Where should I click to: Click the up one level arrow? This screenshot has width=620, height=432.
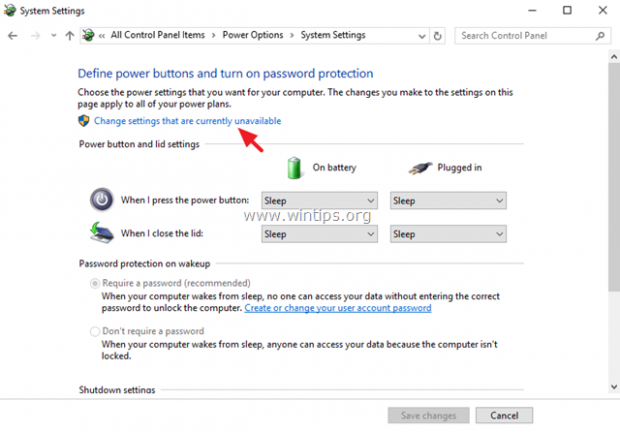point(69,35)
